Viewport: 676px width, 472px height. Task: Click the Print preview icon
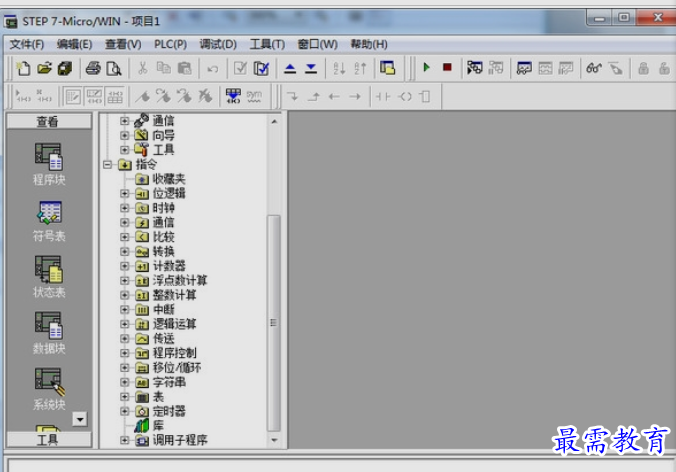pos(114,68)
